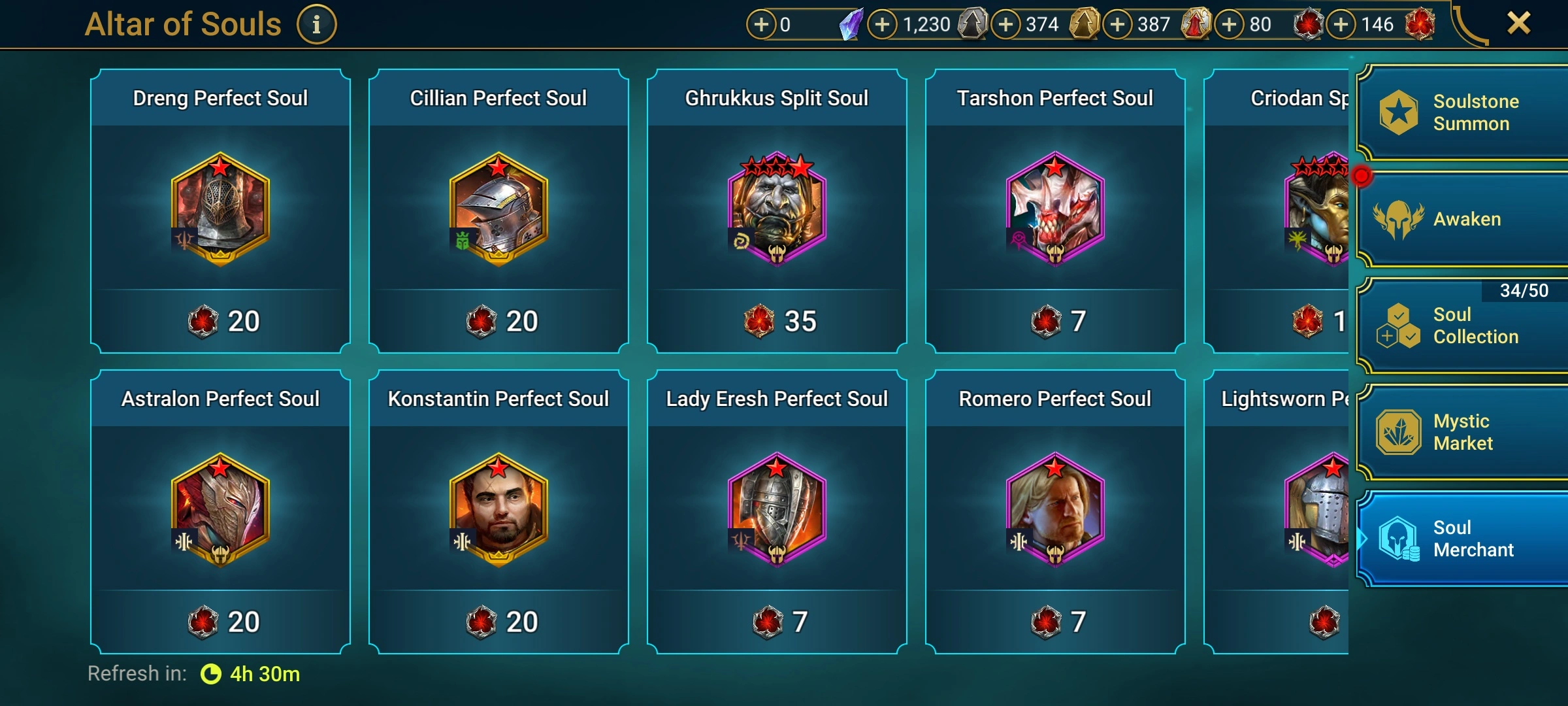Select the Soul Merchant tab
The width and height of the screenshot is (1568, 706).
point(1462,539)
